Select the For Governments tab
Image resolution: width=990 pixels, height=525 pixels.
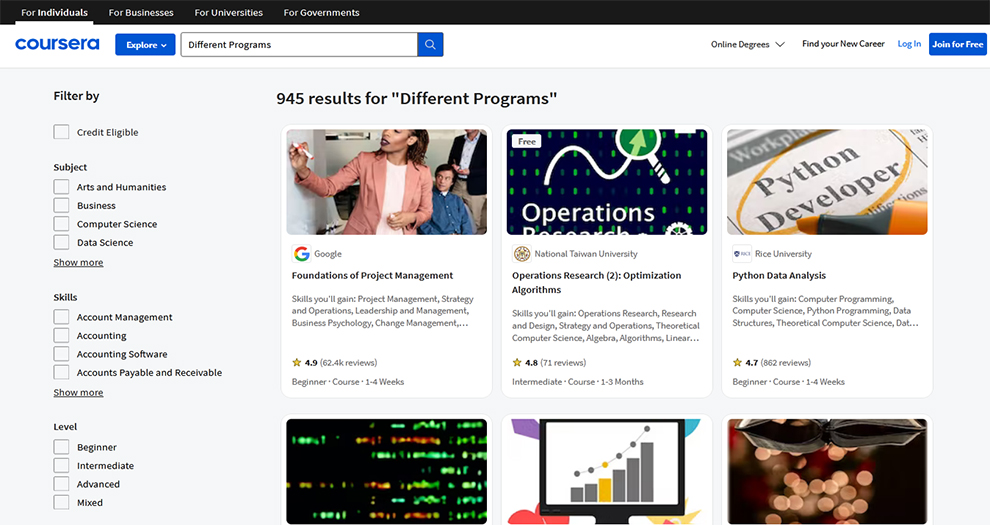tap(321, 12)
